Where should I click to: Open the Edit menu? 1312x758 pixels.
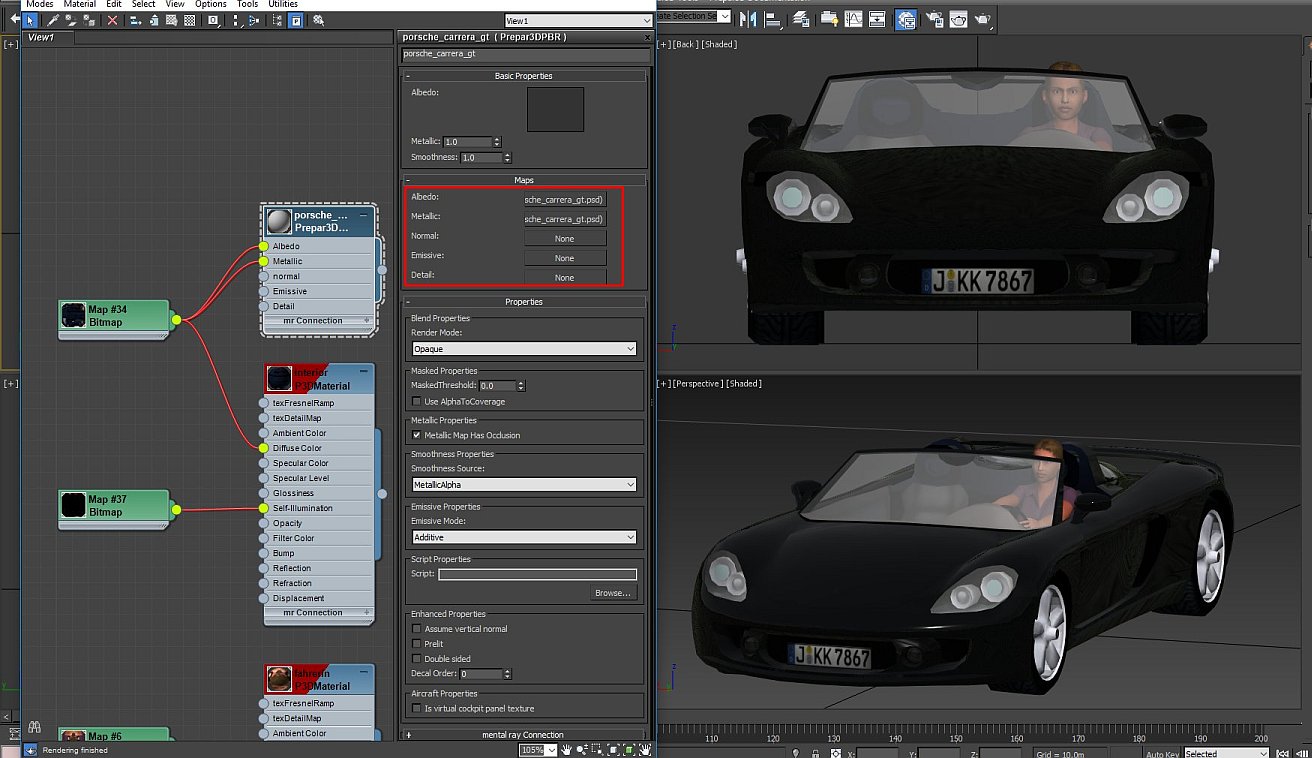[x=114, y=4]
